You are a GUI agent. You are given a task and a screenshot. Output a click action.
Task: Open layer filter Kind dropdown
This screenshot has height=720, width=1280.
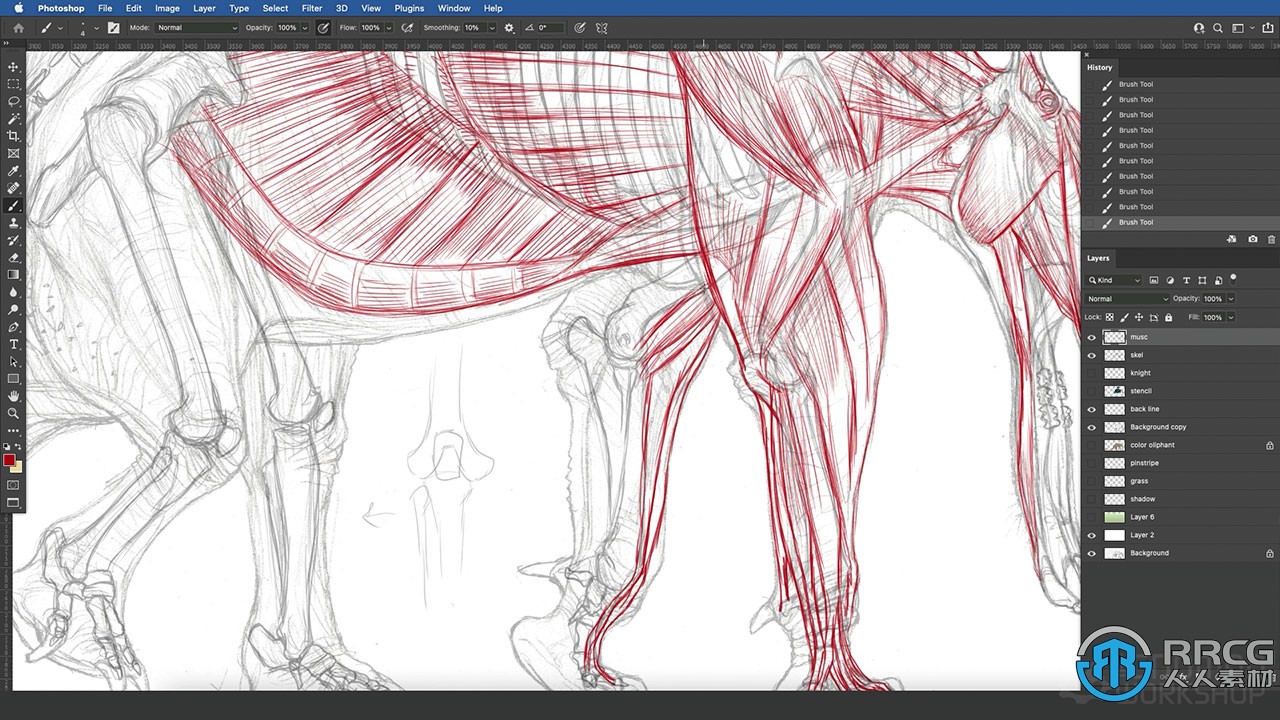click(x=1114, y=280)
